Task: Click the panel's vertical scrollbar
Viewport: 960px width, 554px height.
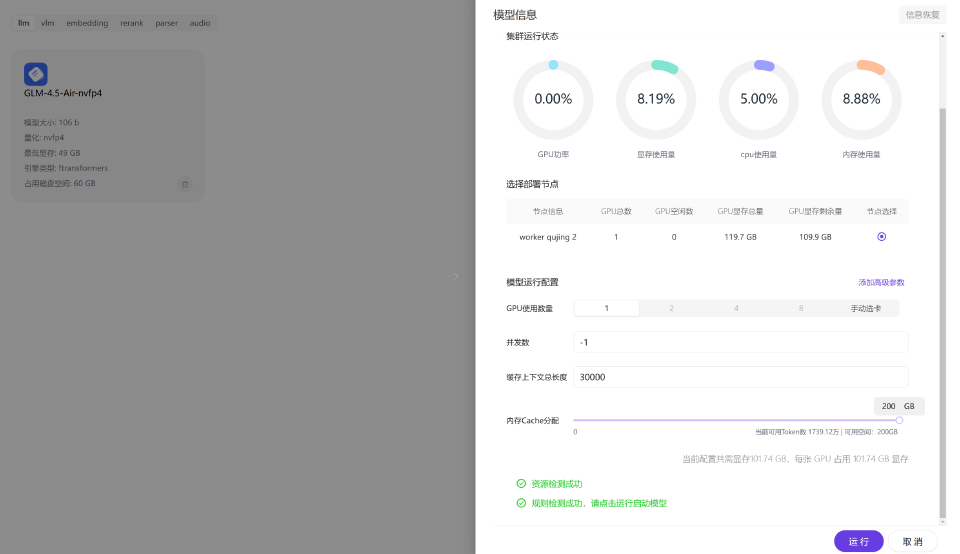Action: point(943,312)
